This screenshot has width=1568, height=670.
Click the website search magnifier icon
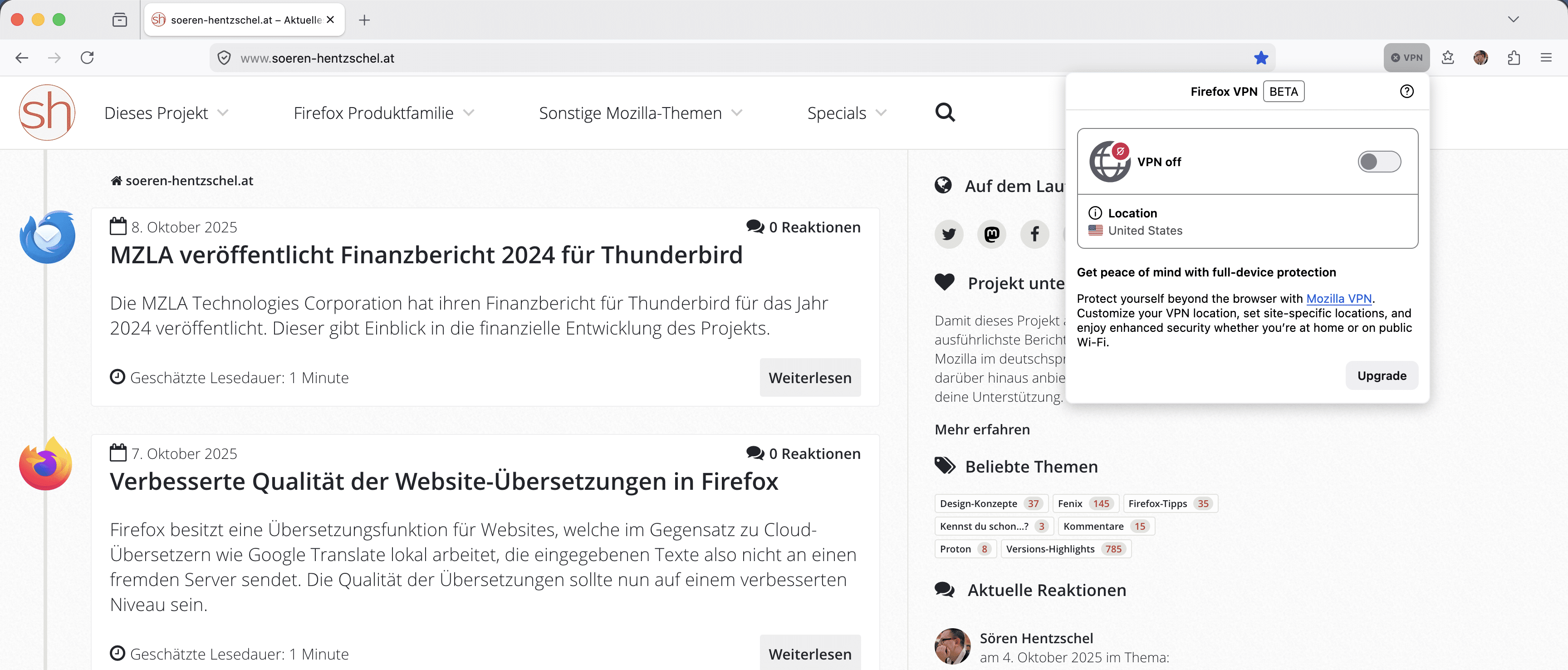click(945, 113)
